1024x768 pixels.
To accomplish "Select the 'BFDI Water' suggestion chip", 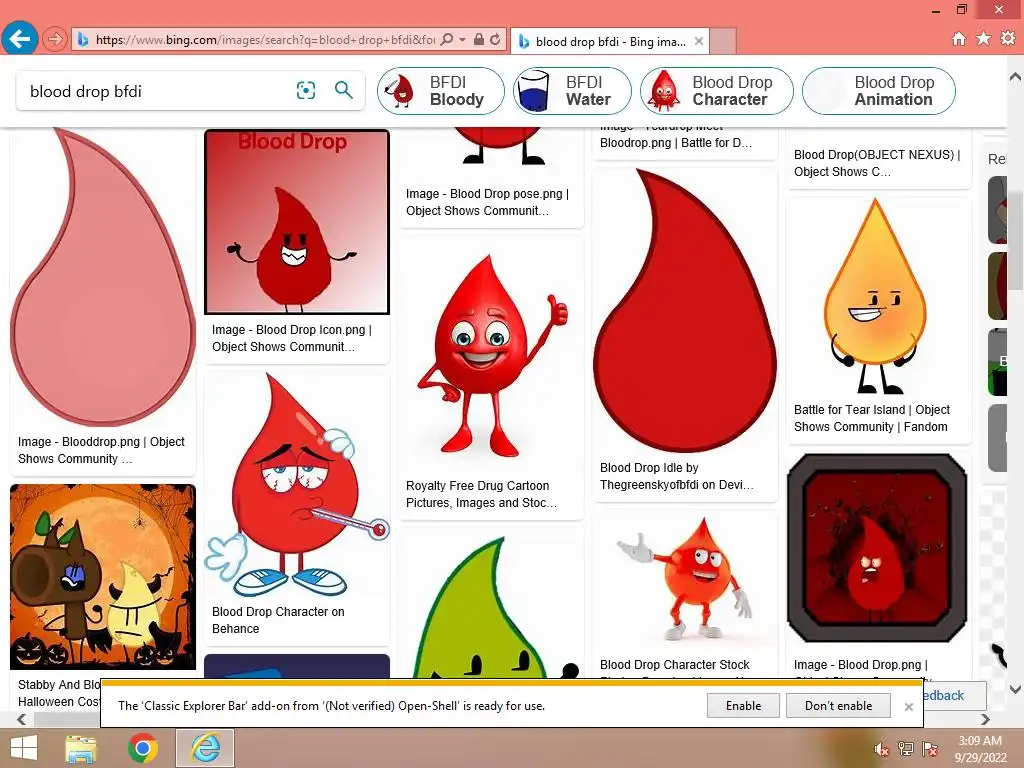I will point(572,91).
